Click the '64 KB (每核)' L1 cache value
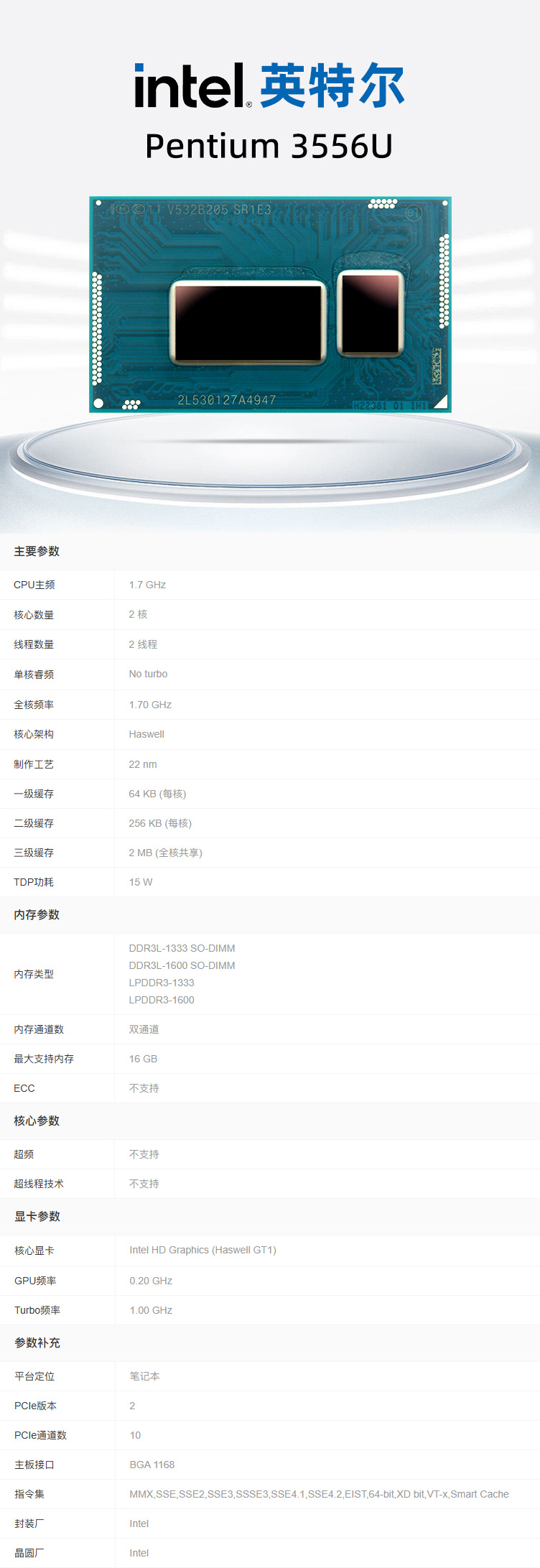540x1568 pixels. pos(157,794)
